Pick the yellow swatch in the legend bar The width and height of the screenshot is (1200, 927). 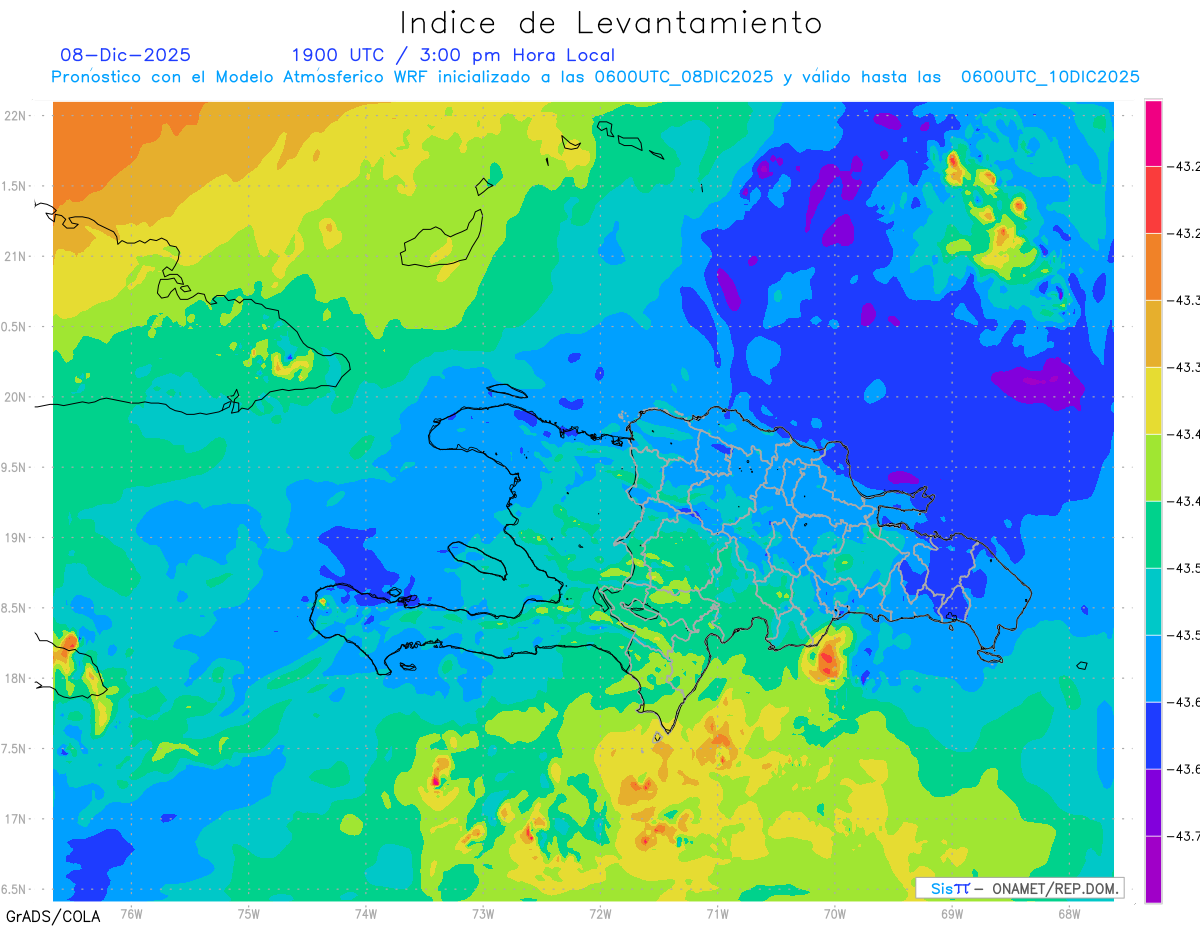click(x=1153, y=401)
